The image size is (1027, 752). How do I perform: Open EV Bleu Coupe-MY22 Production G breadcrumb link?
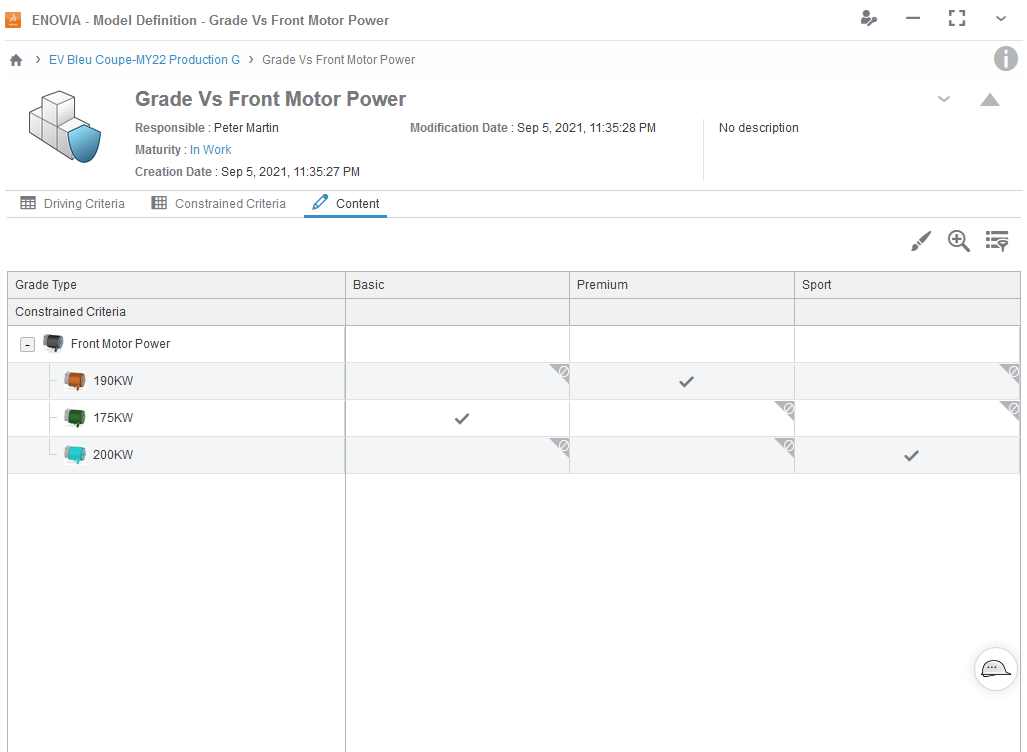click(144, 60)
